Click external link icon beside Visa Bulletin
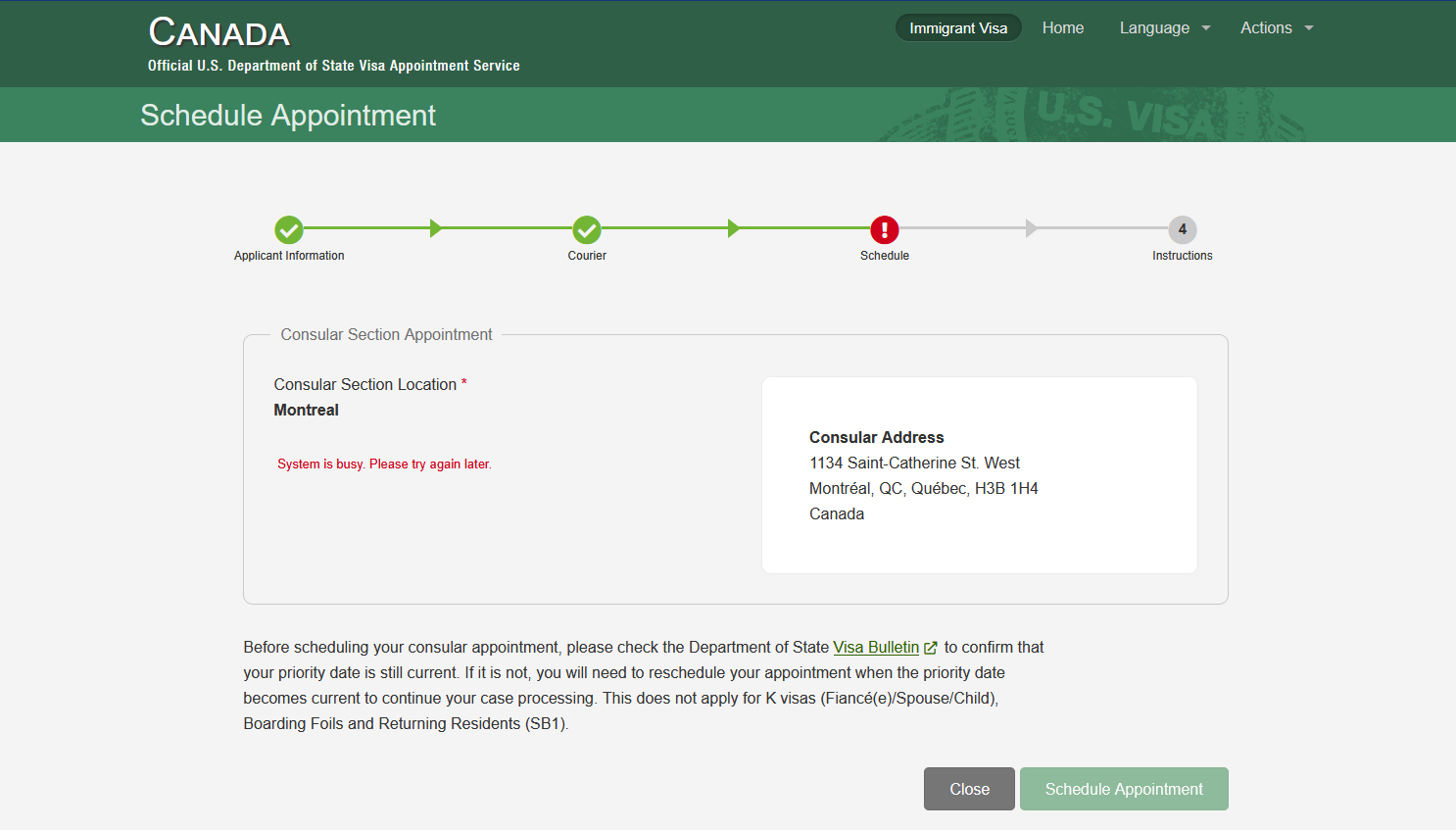This screenshot has width=1456, height=830. click(x=931, y=648)
